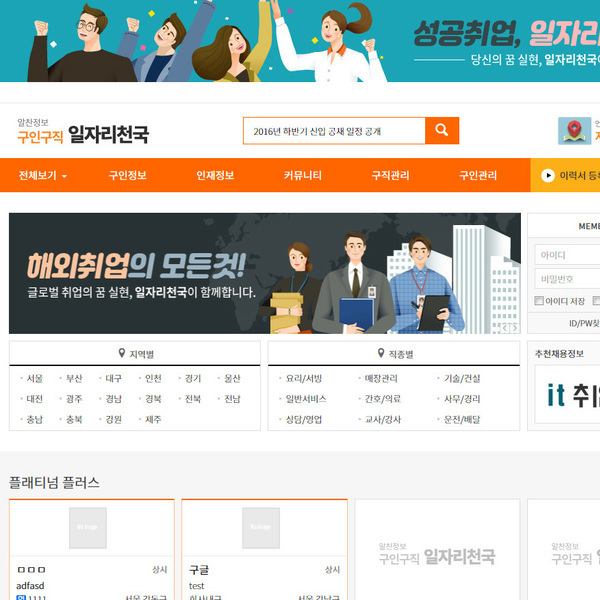
Task: Open 매장관리 job category
Action: [x=381, y=378]
